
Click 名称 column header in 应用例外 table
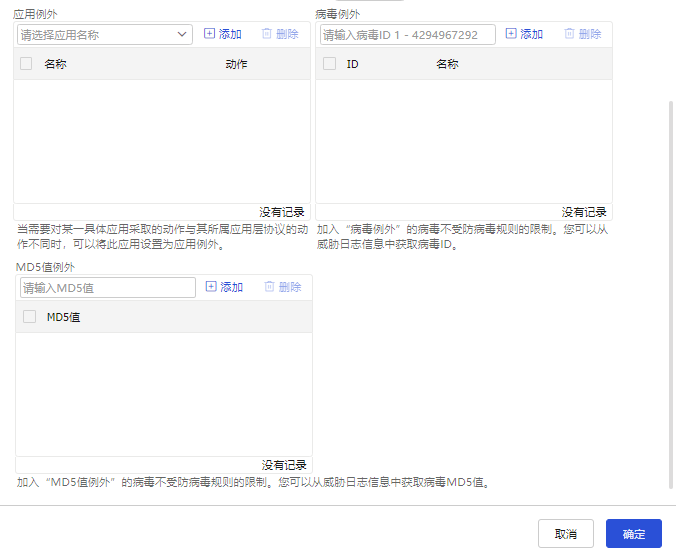pyautogui.click(x=56, y=64)
